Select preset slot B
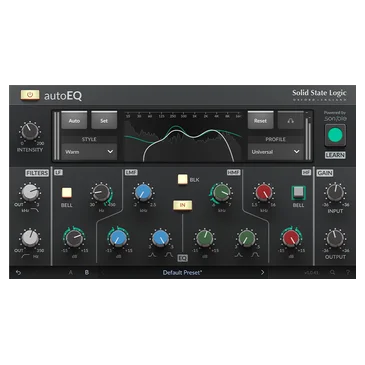The image size is (365, 365). tap(87, 272)
